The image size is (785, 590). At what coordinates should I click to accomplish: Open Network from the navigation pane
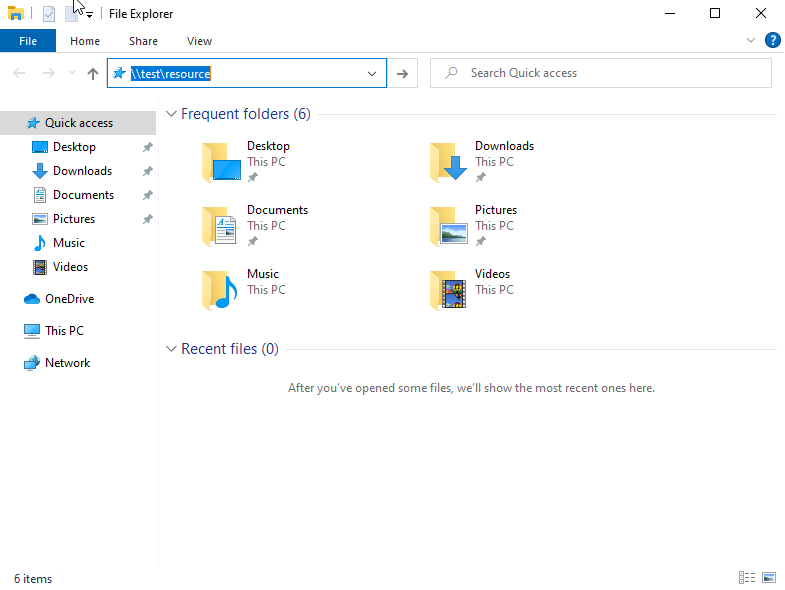point(67,363)
